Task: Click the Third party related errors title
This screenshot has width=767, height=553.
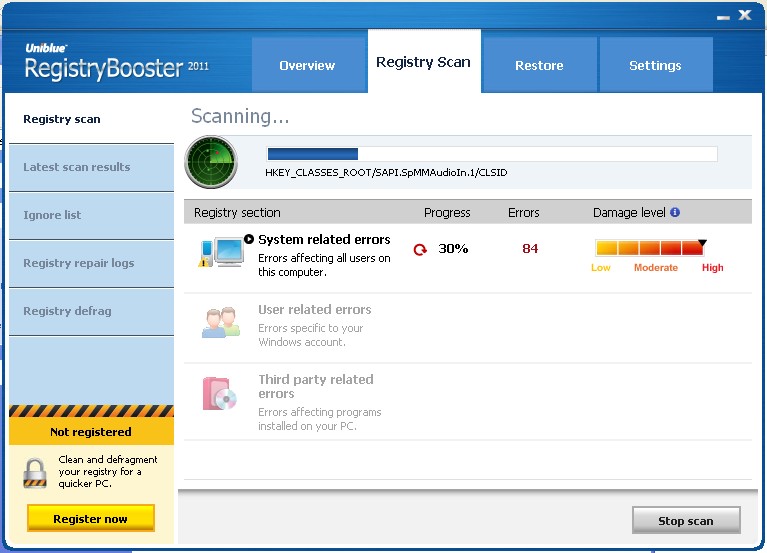Action: (x=316, y=386)
